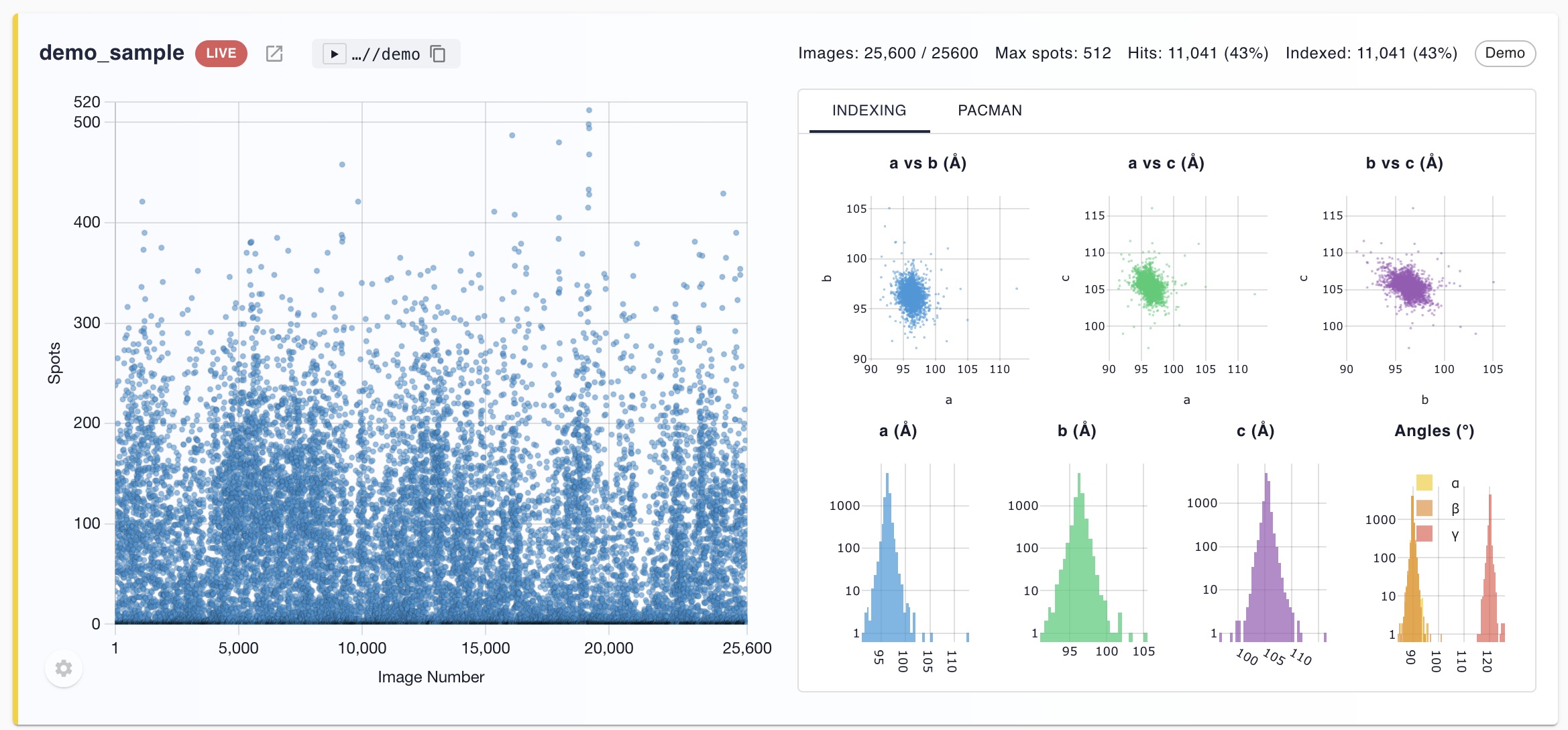Click the Spots vs Image Number plot
Image resolution: width=1568 pixels, height=730 pixels.
coord(431,363)
